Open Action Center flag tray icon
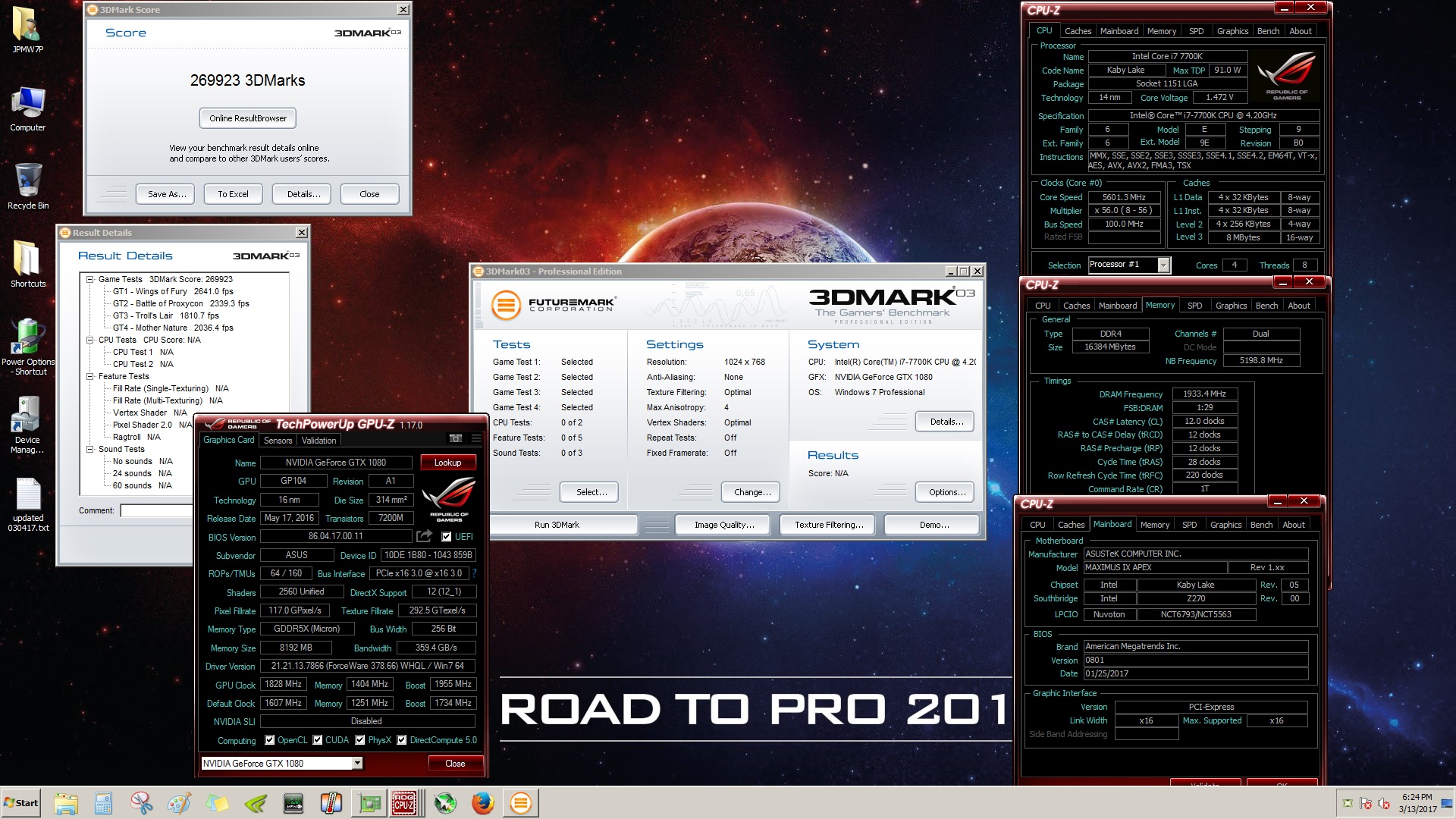1456x819 pixels. pyautogui.click(x=1365, y=803)
